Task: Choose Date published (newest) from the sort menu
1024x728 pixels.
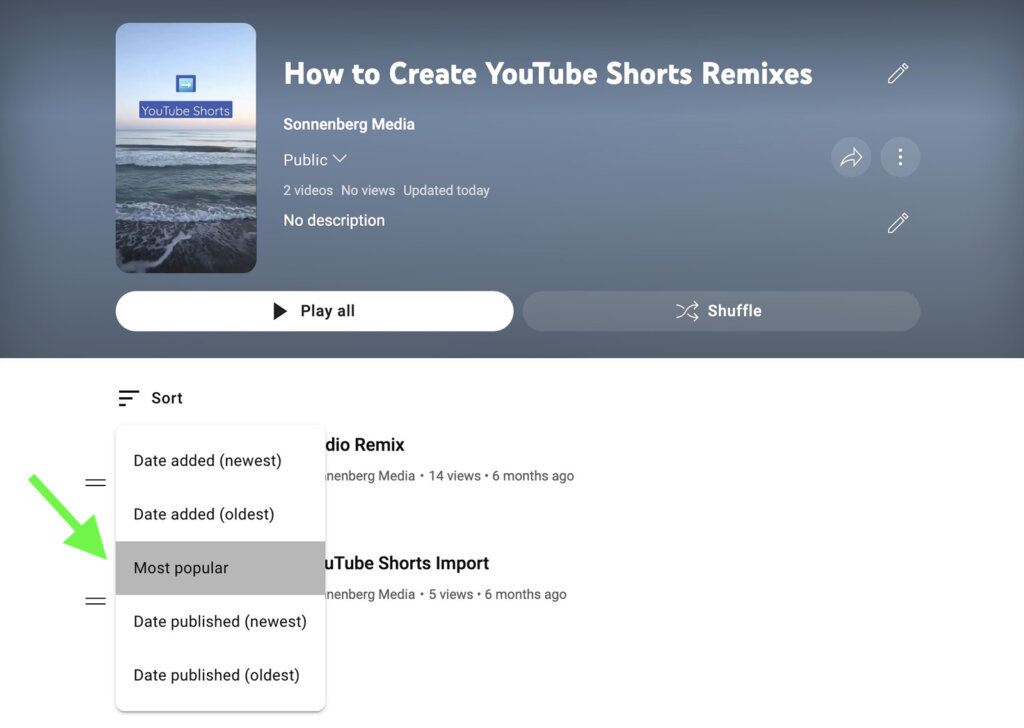Action: click(220, 621)
